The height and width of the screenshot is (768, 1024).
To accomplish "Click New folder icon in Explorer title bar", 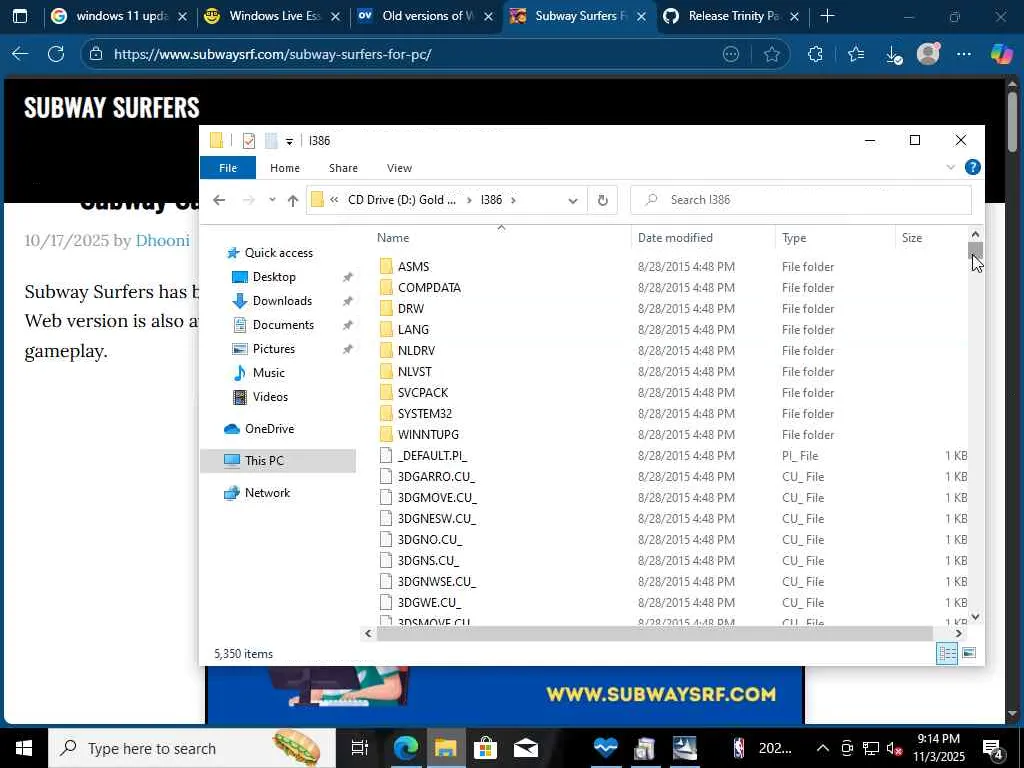I will click(x=271, y=140).
